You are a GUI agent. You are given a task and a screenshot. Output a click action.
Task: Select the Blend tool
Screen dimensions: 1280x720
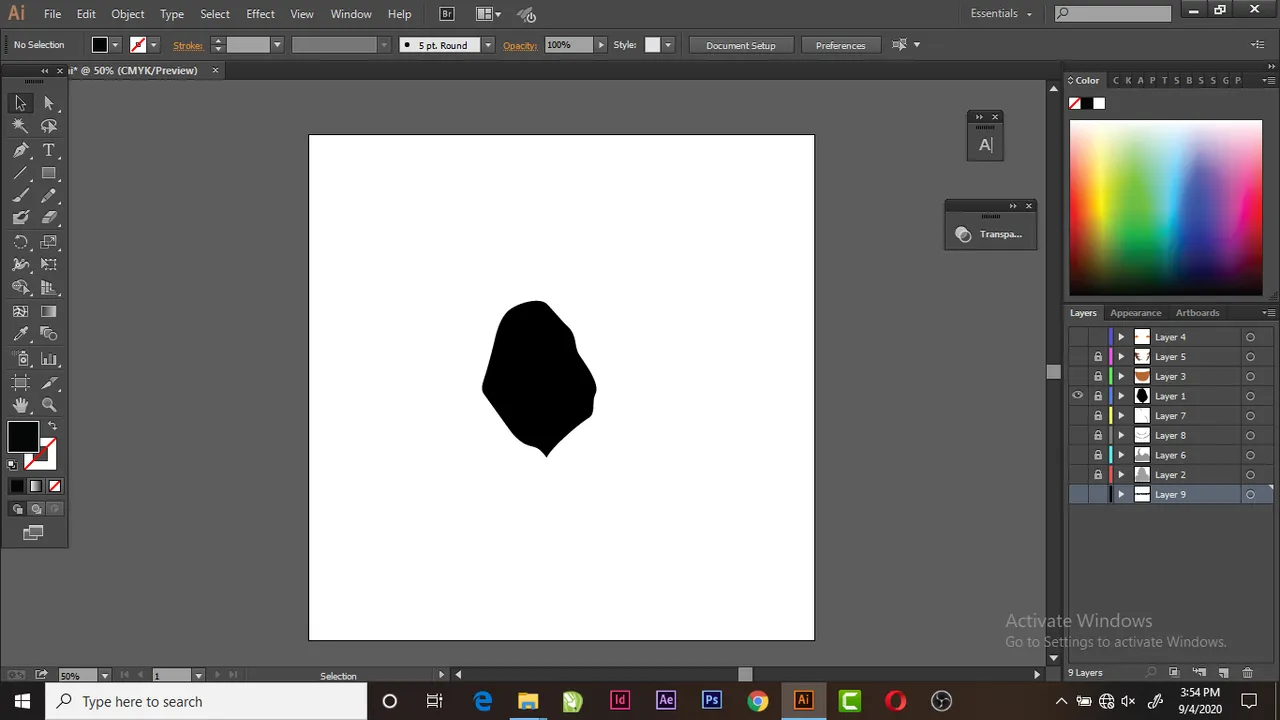[x=49, y=335]
